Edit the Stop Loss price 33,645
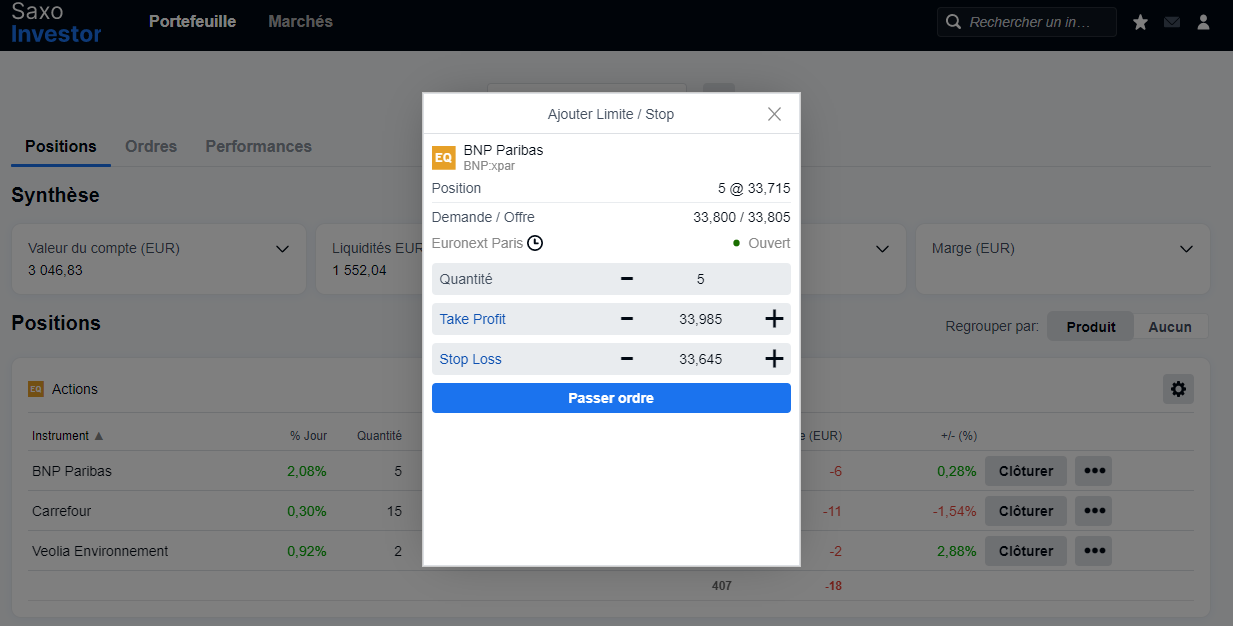This screenshot has height=626, width=1233. click(x=700, y=359)
